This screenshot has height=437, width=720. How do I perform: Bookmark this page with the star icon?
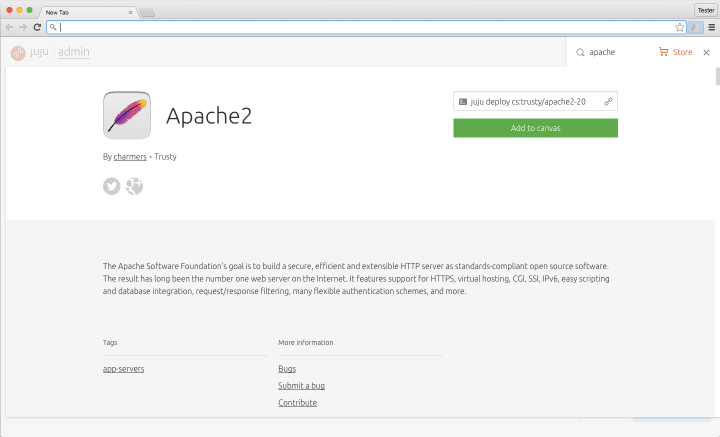[x=680, y=28]
